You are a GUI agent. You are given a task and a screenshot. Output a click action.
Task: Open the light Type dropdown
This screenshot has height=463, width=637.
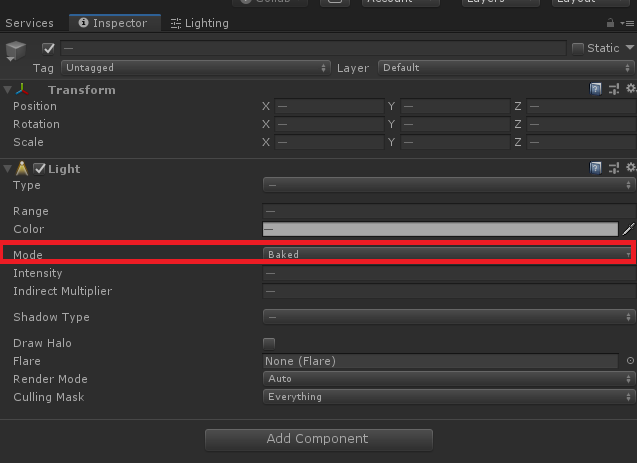pyautogui.click(x=449, y=185)
